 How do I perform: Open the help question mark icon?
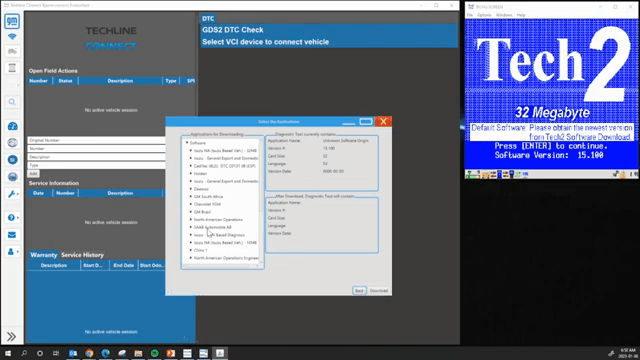(x=11, y=218)
